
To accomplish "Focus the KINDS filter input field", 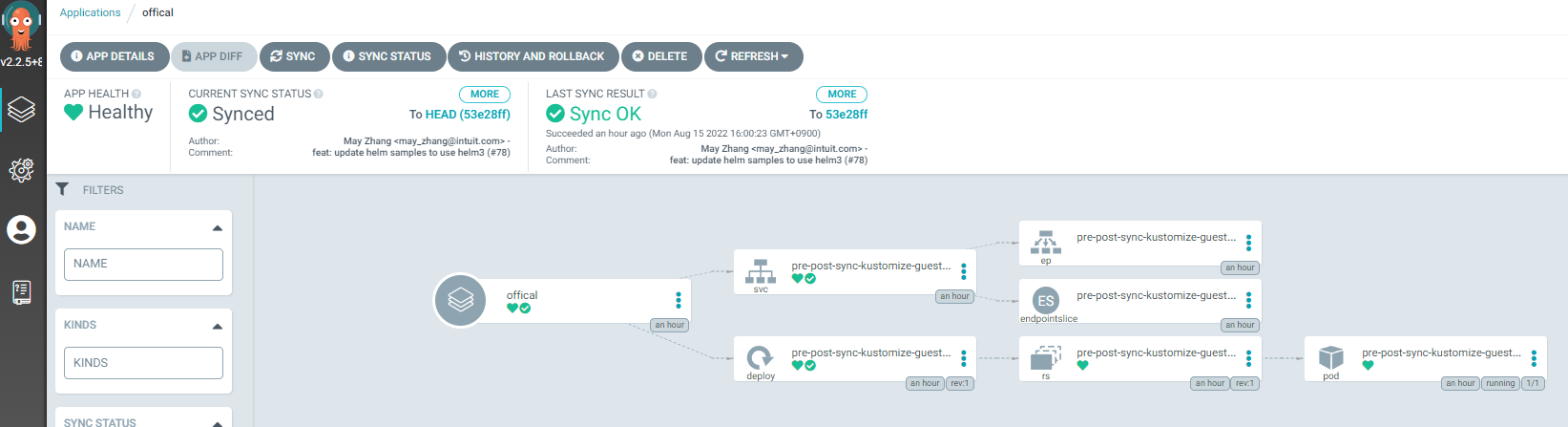I will [x=143, y=363].
